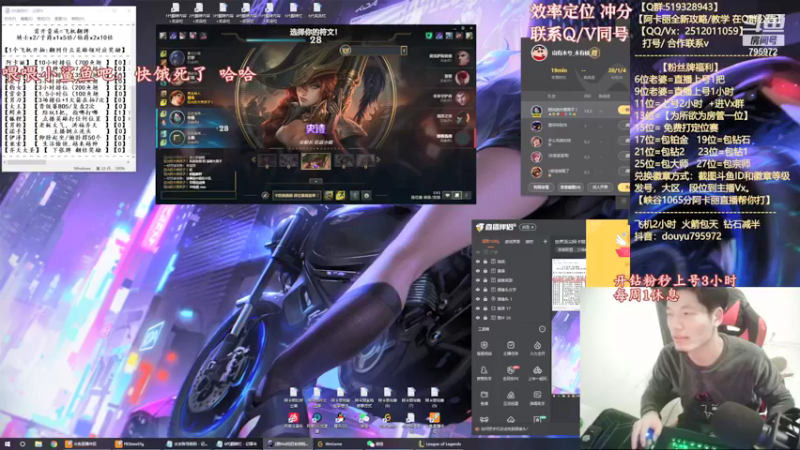Open the WeChat desktop shortcut icon
Image resolution: width=800 pixels, height=450 pixels.
(x=364, y=420)
